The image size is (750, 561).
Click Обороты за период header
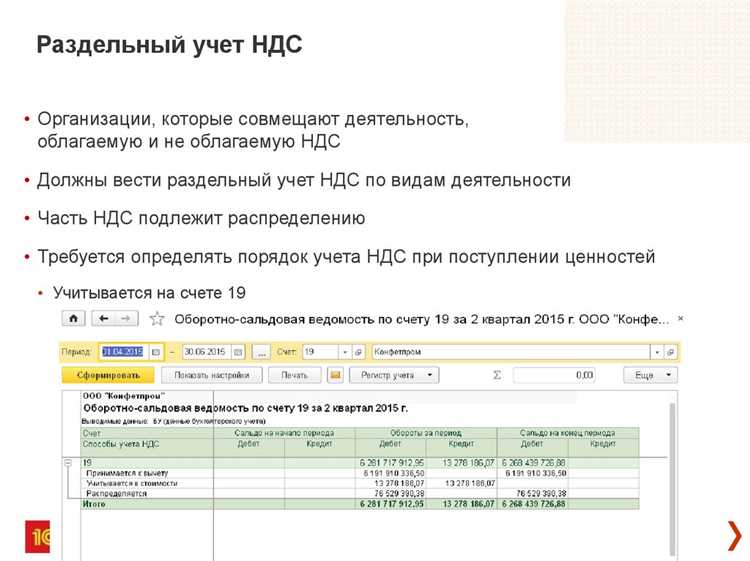click(x=426, y=433)
